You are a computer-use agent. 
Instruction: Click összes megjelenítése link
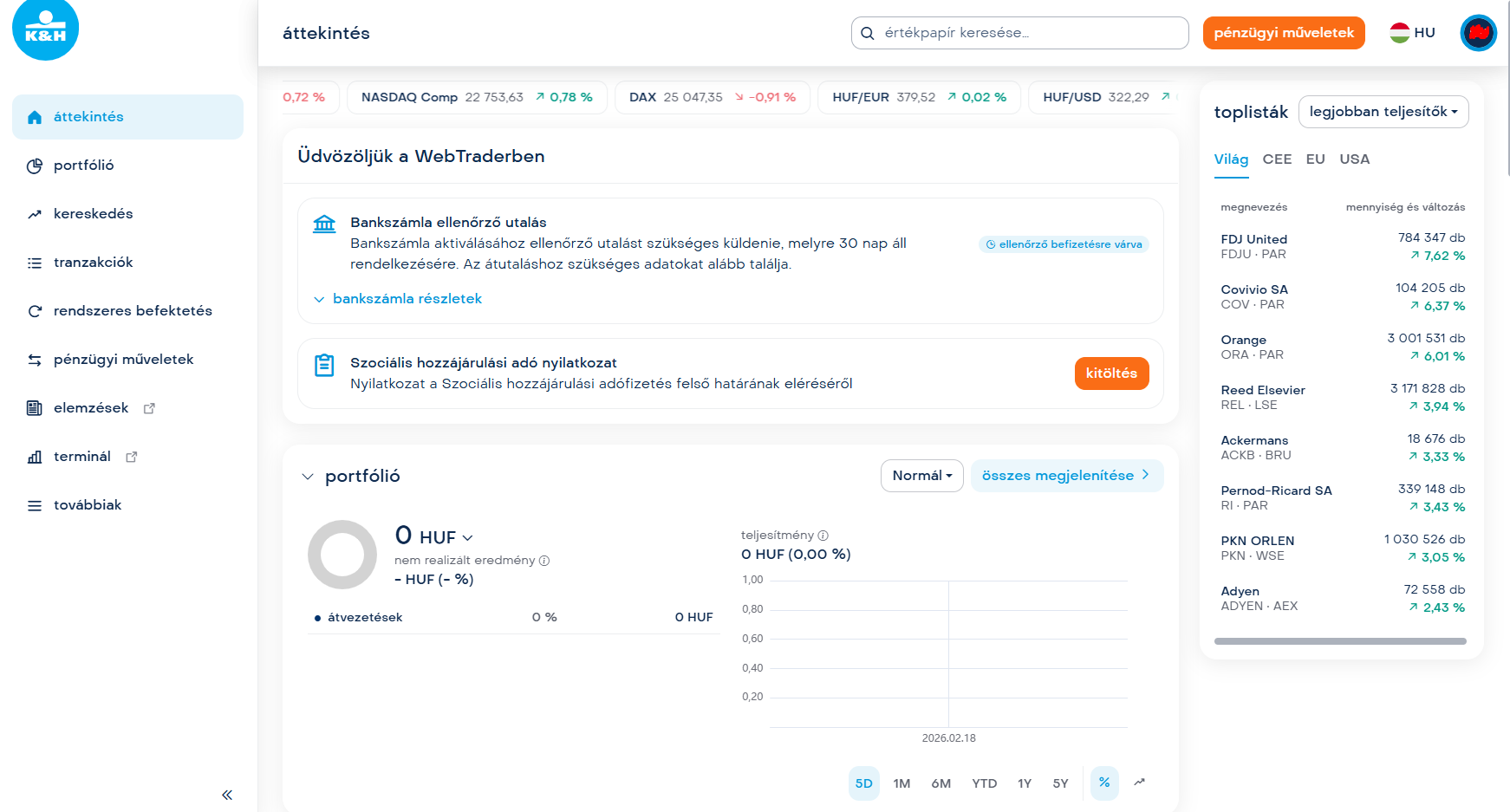click(1066, 476)
